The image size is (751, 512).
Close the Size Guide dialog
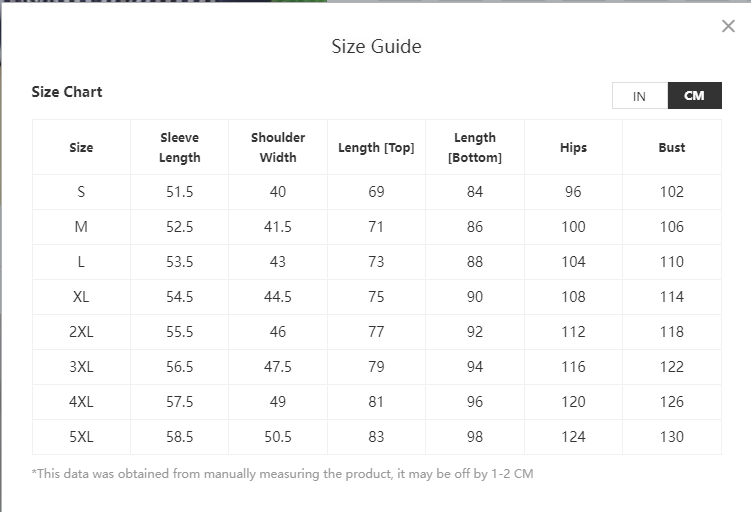[x=728, y=27]
